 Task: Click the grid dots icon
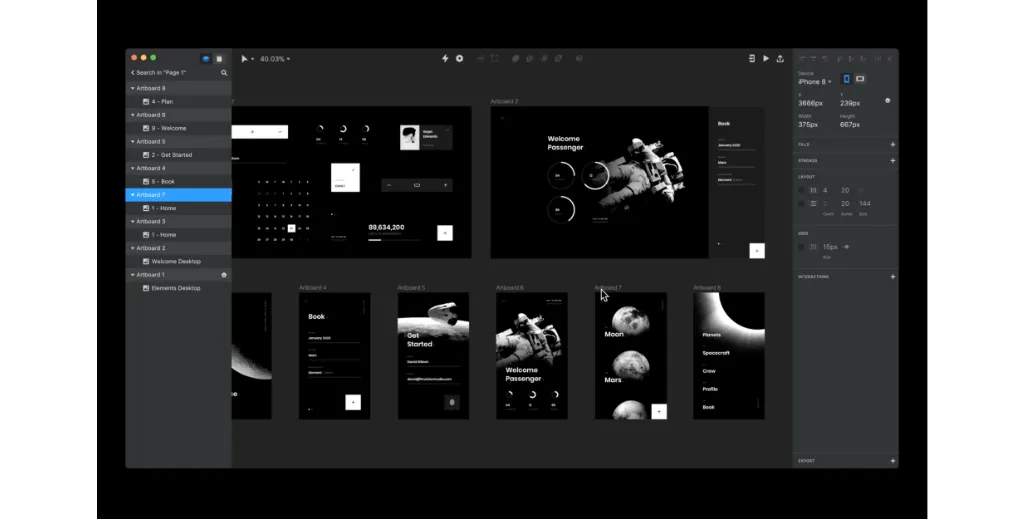pyautogui.click(x=813, y=247)
